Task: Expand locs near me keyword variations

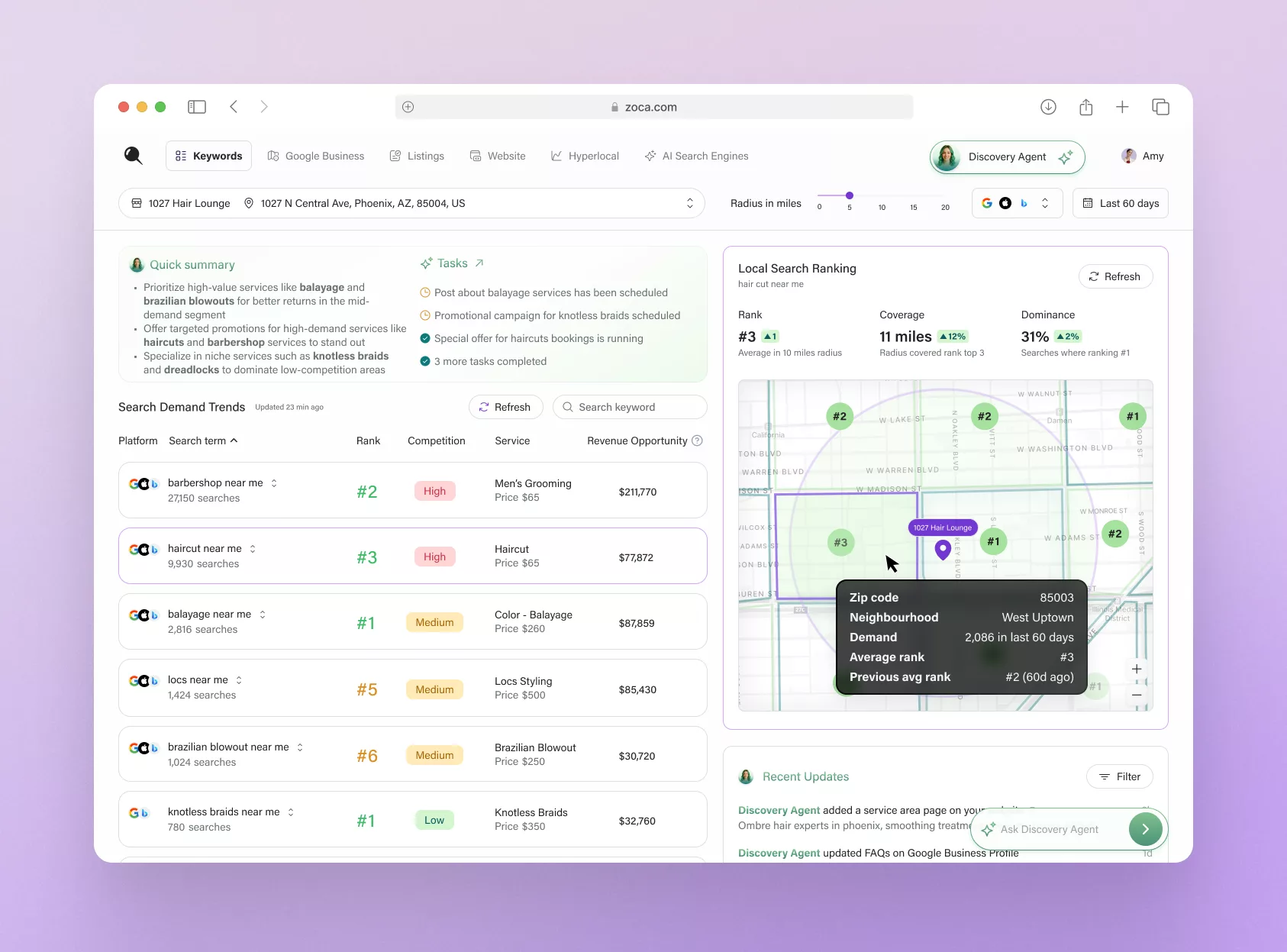Action: point(239,680)
